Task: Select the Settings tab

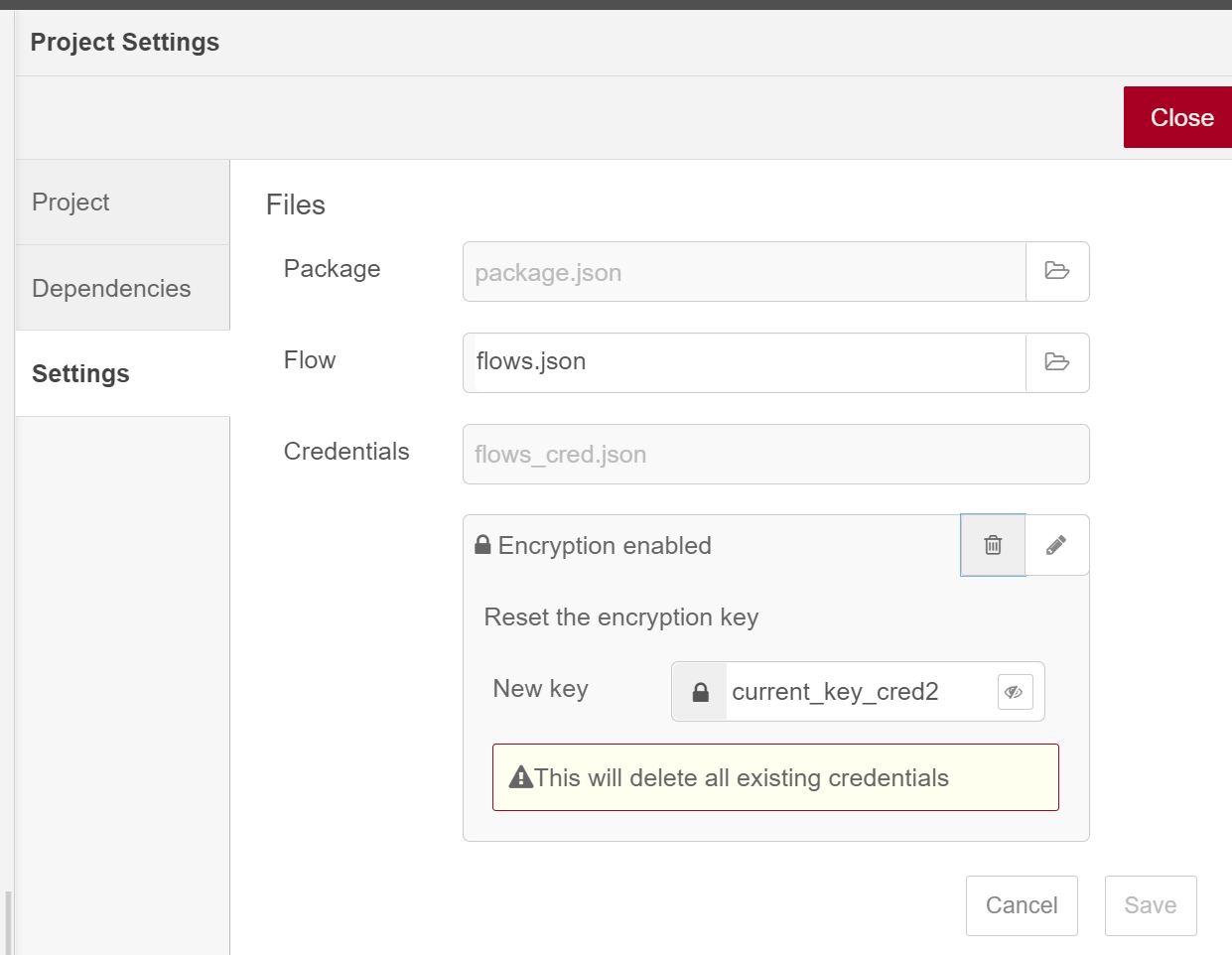Action: (80, 373)
